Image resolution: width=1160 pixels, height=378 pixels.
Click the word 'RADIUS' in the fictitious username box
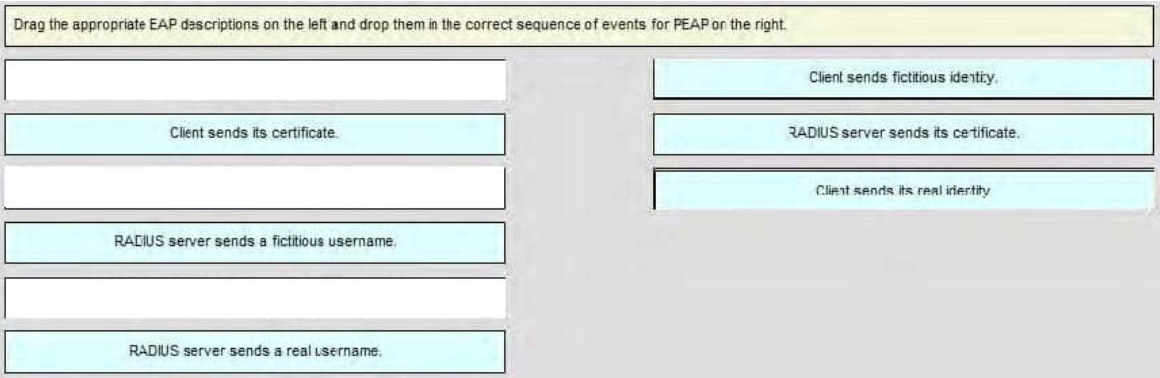point(133,241)
